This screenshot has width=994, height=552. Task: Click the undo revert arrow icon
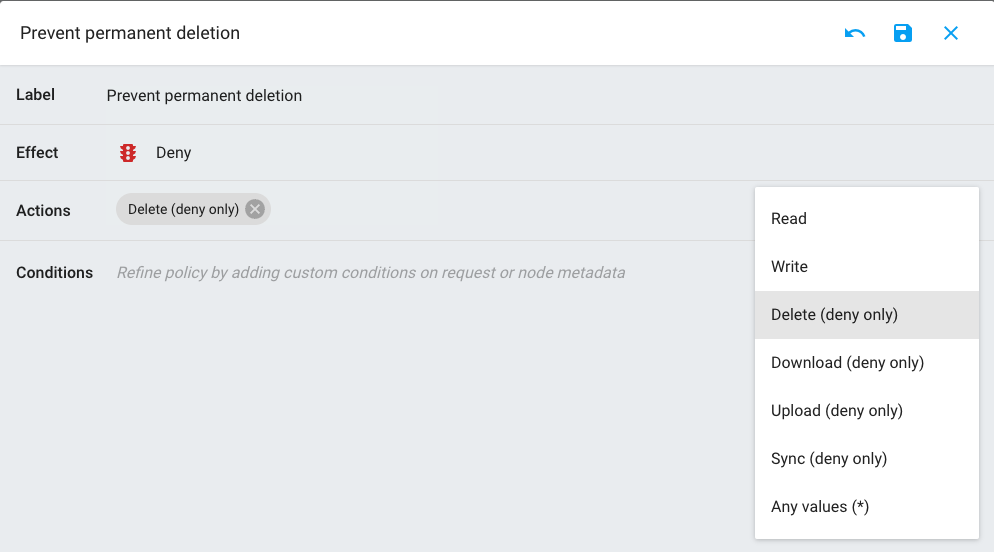(855, 33)
